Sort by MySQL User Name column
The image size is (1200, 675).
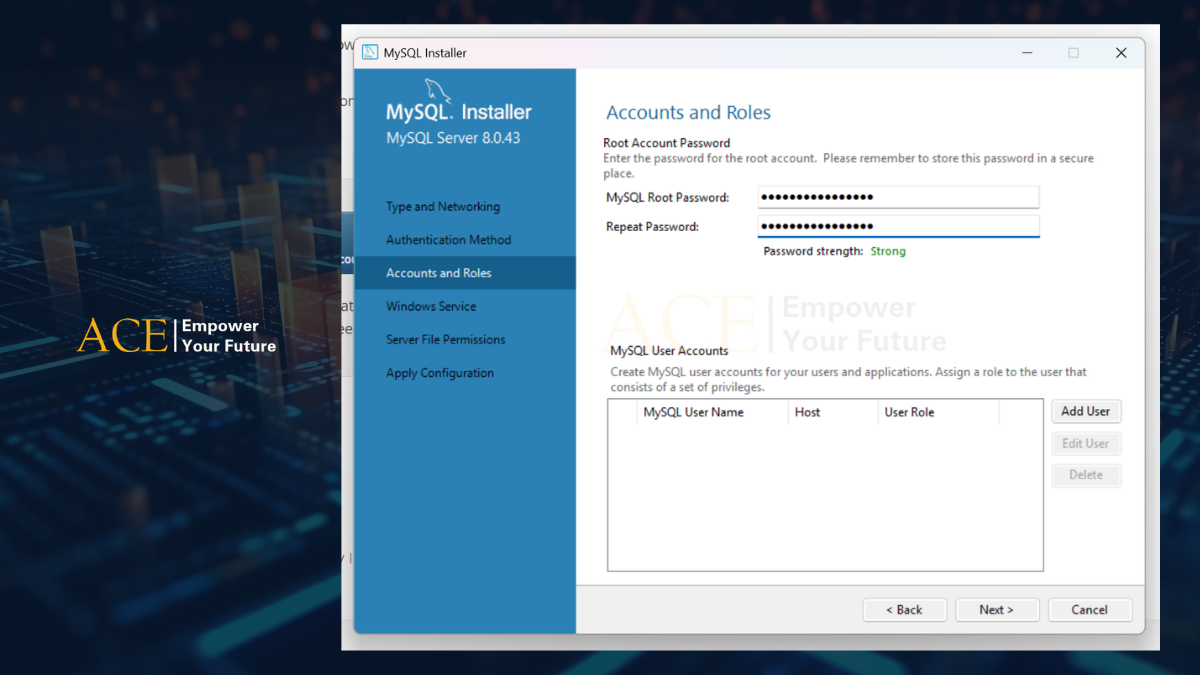pyautogui.click(x=693, y=412)
